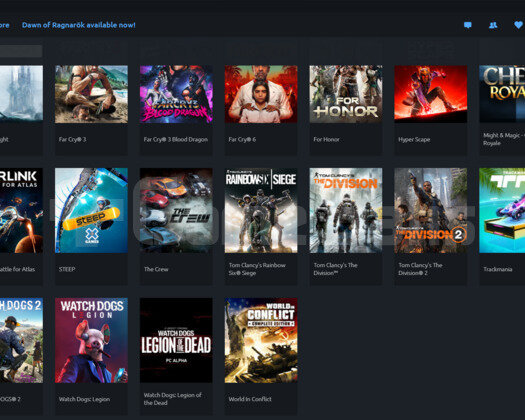
Task: Open the For Honor game cover
Action: (x=346, y=94)
